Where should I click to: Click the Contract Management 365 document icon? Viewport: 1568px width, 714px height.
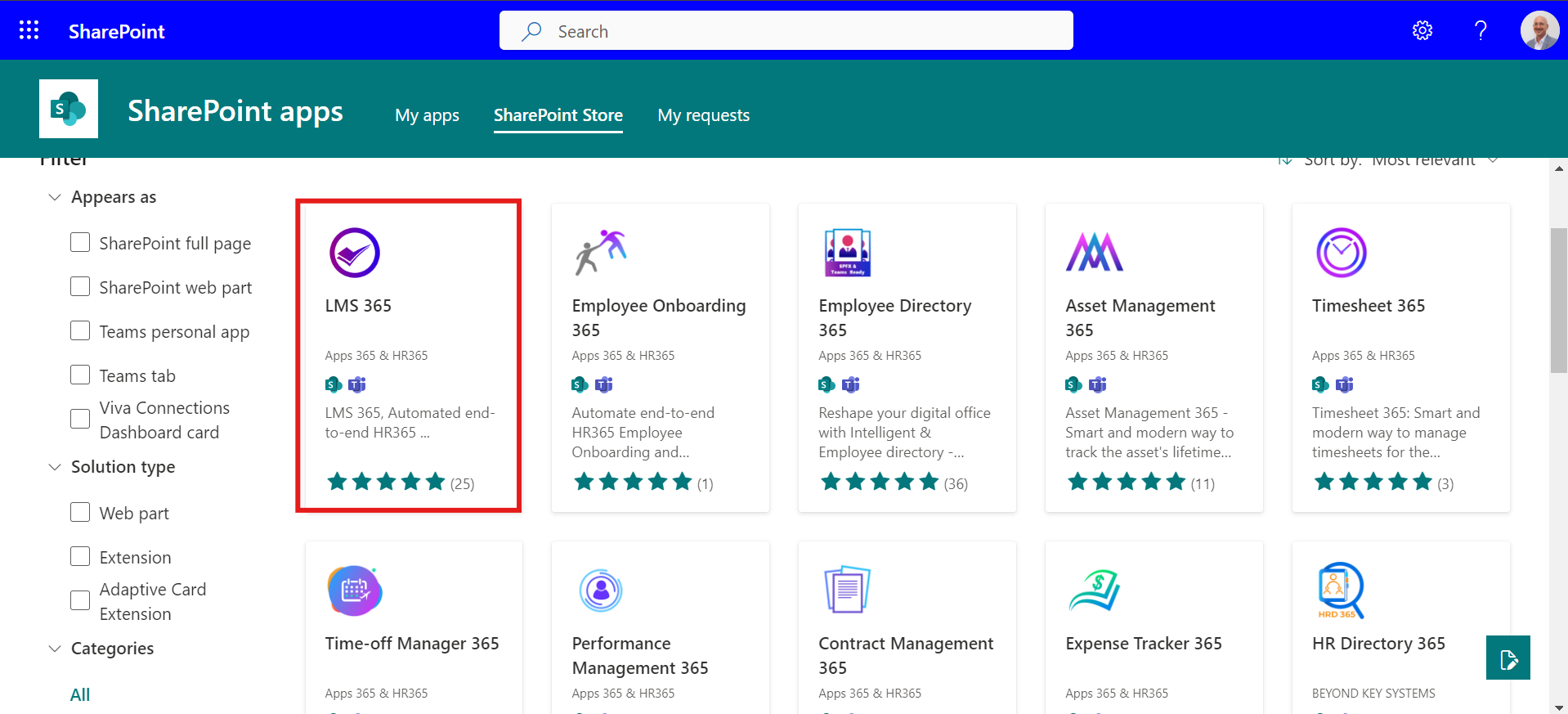848,590
